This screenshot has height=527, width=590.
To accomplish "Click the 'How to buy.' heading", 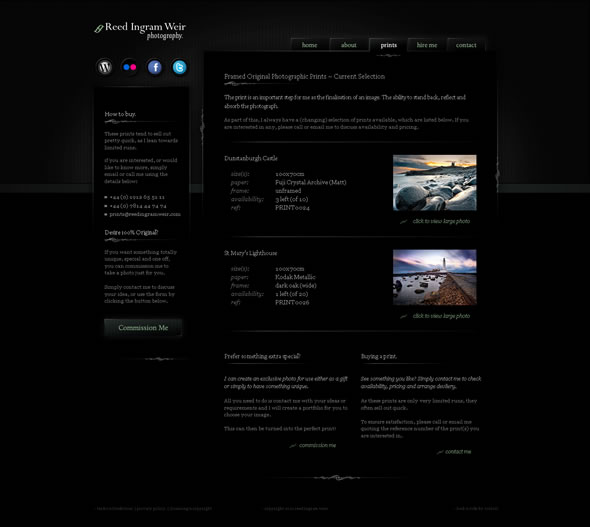I will pyautogui.click(x=120, y=114).
